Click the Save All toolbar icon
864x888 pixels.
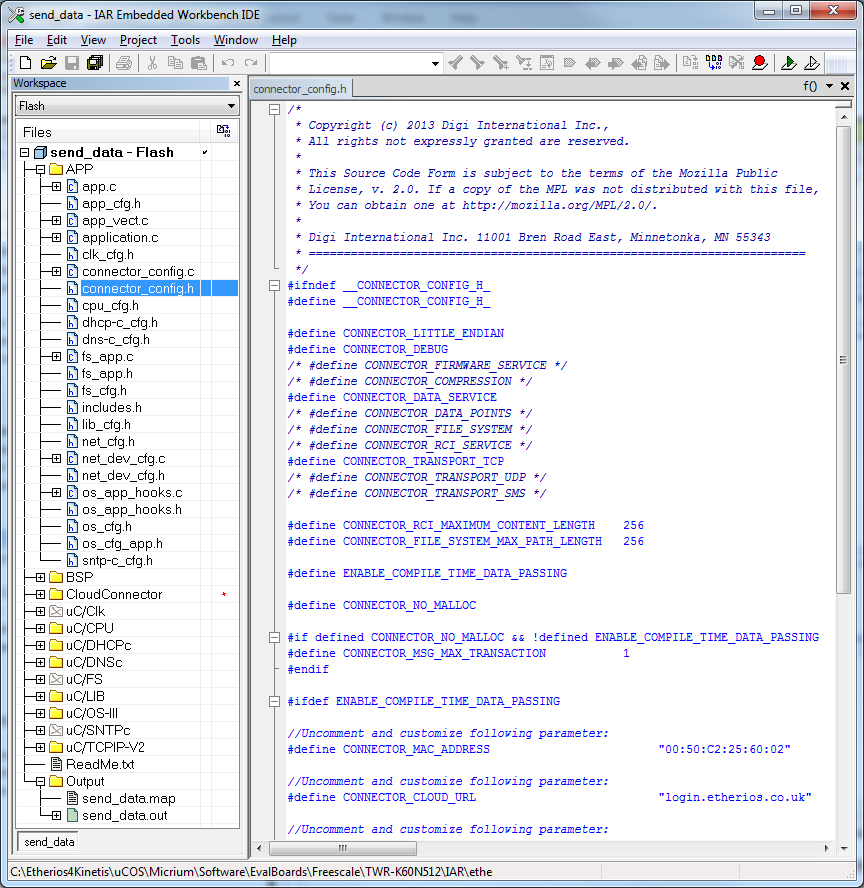pyautogui.click(x=95, y=63)
